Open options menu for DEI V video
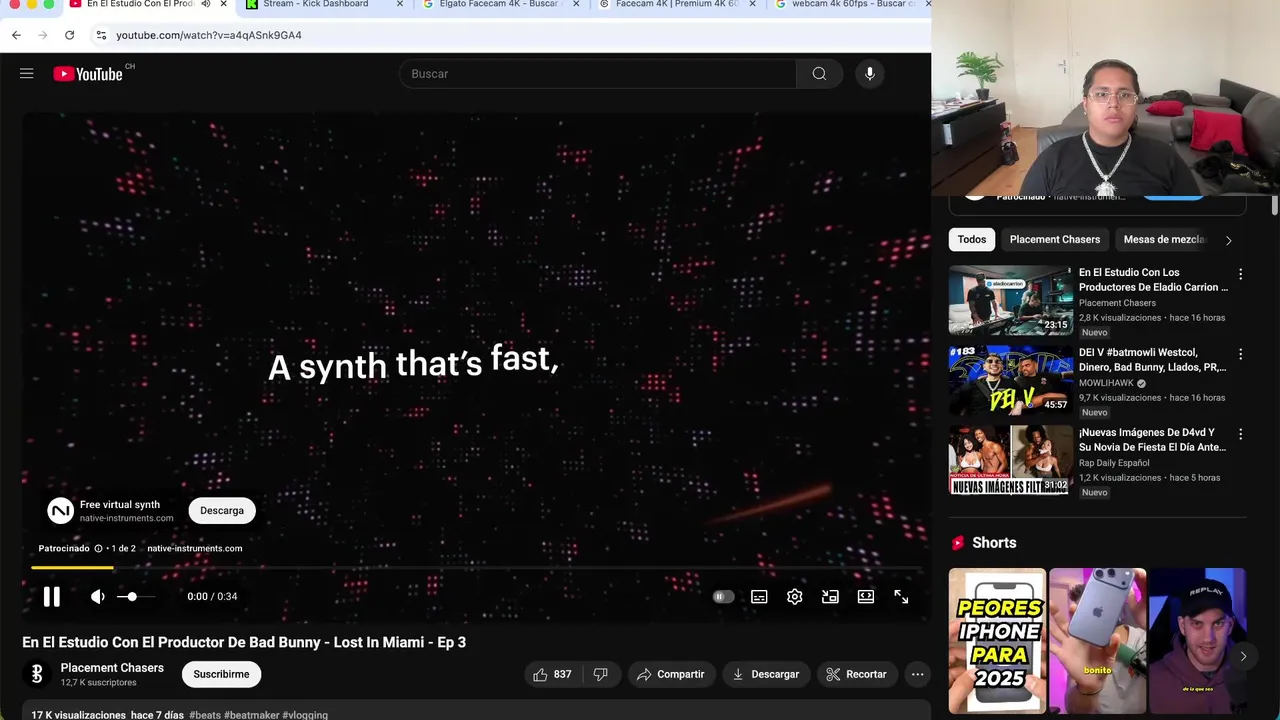This screenshot has height=720, width=1280. coord(1240,354)
